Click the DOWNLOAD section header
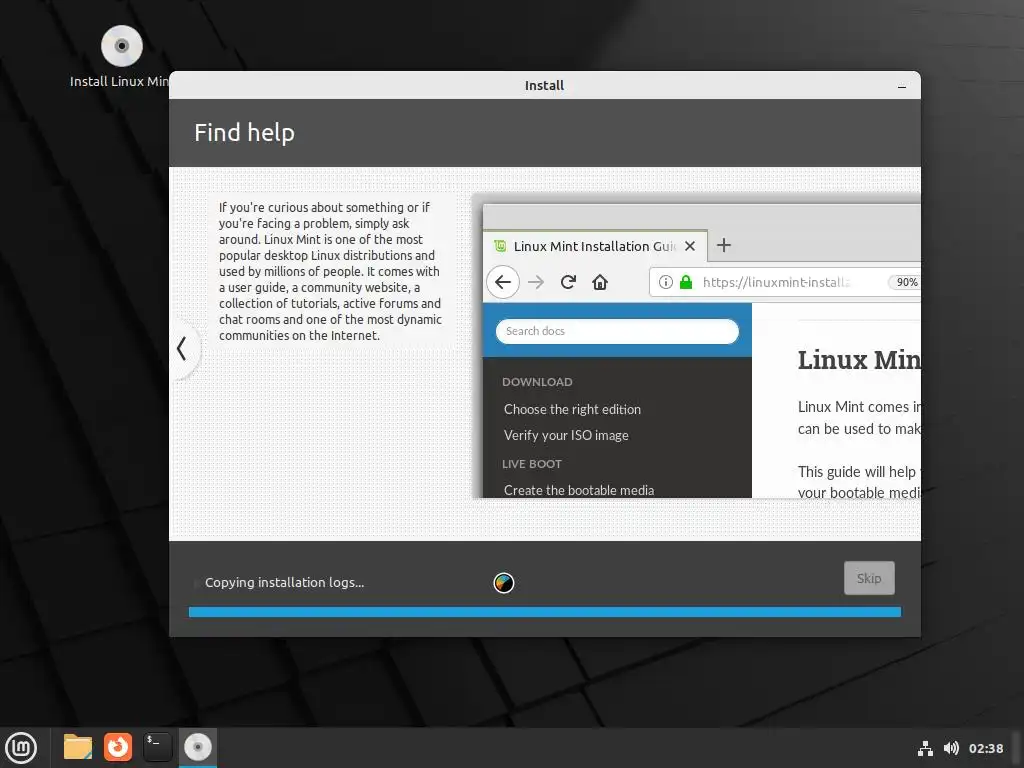Screen dimensions: 1024x768 [537, 382]
